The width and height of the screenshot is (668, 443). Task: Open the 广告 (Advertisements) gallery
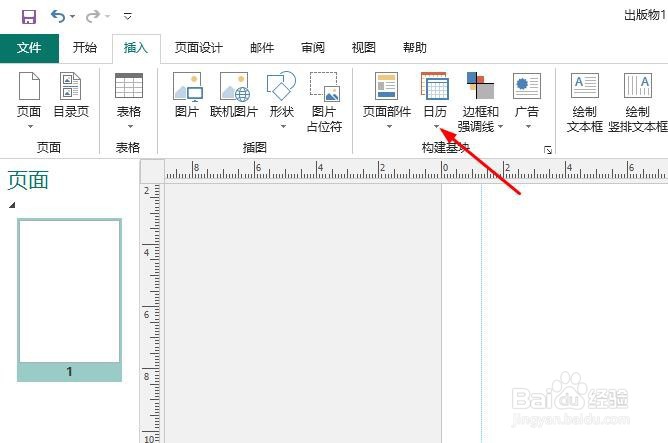tap(527, 95)
